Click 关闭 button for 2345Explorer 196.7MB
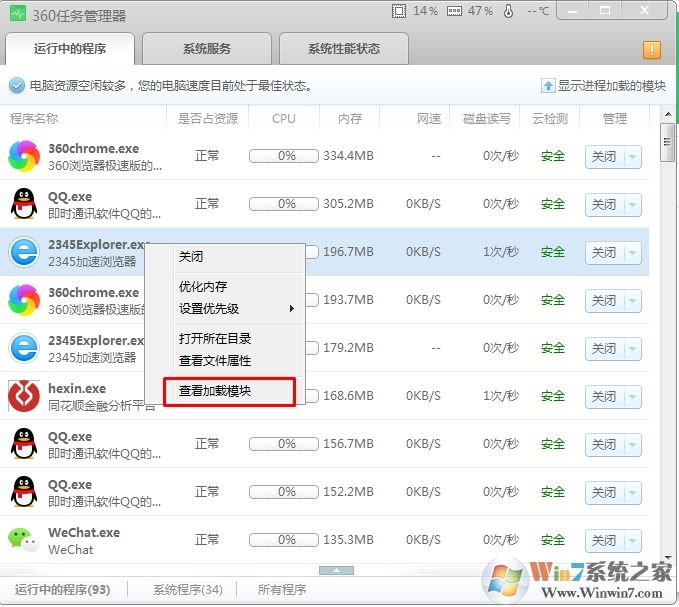Image resolution: width=679 pixels, height=607 pixels. 605,253
